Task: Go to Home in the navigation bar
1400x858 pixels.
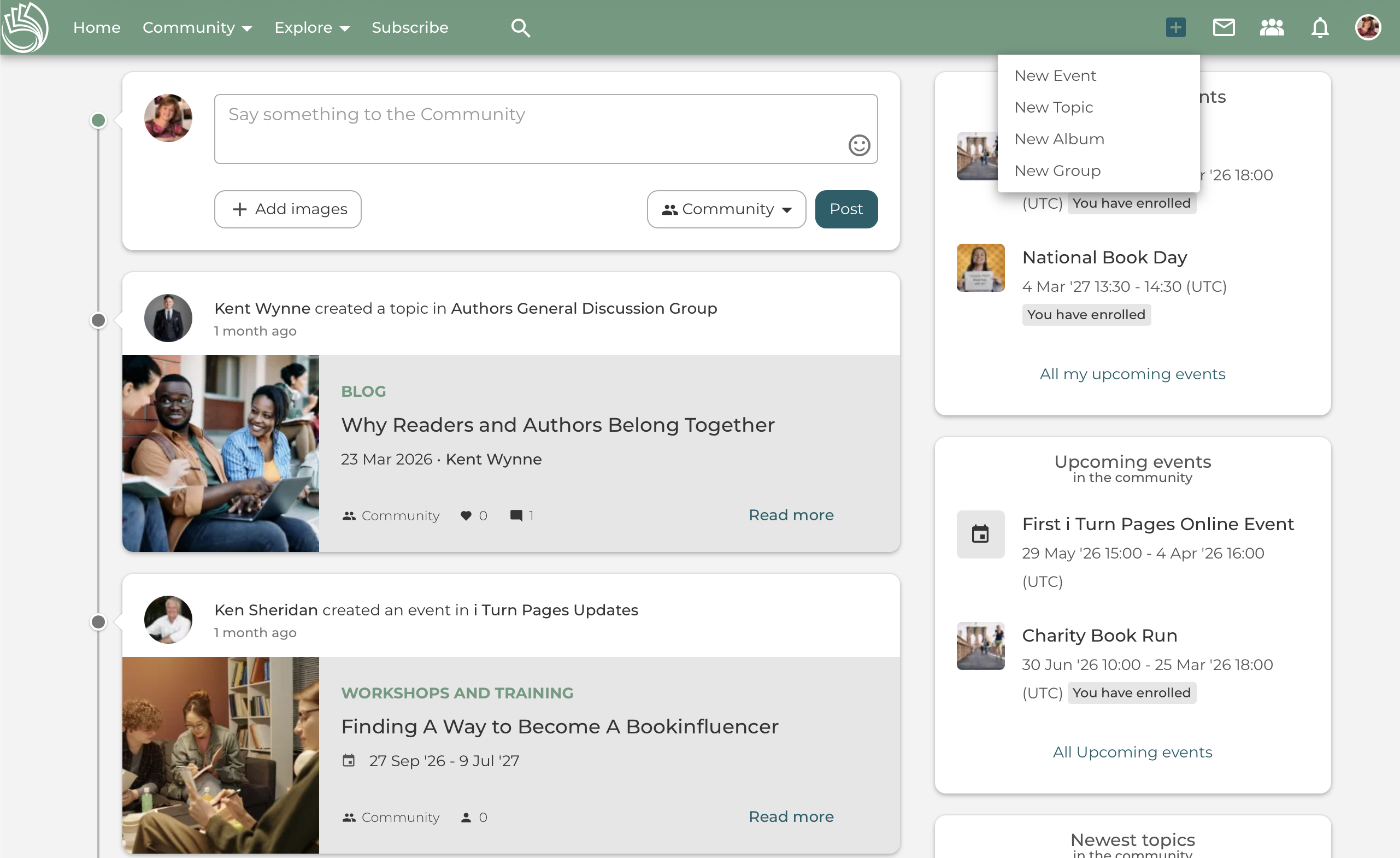Action: click(97, 27)
